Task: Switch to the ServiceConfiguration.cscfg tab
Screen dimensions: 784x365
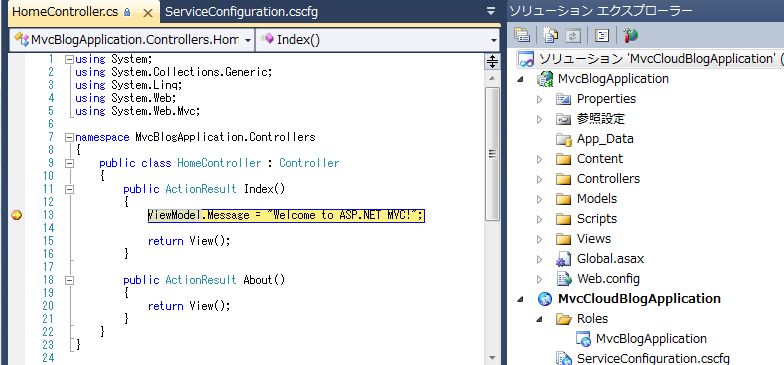Action: [x=241, y=12]
